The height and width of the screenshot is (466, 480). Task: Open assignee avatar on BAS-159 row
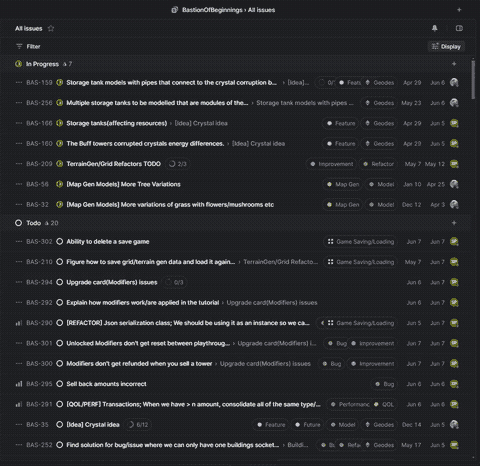(454, 82)
